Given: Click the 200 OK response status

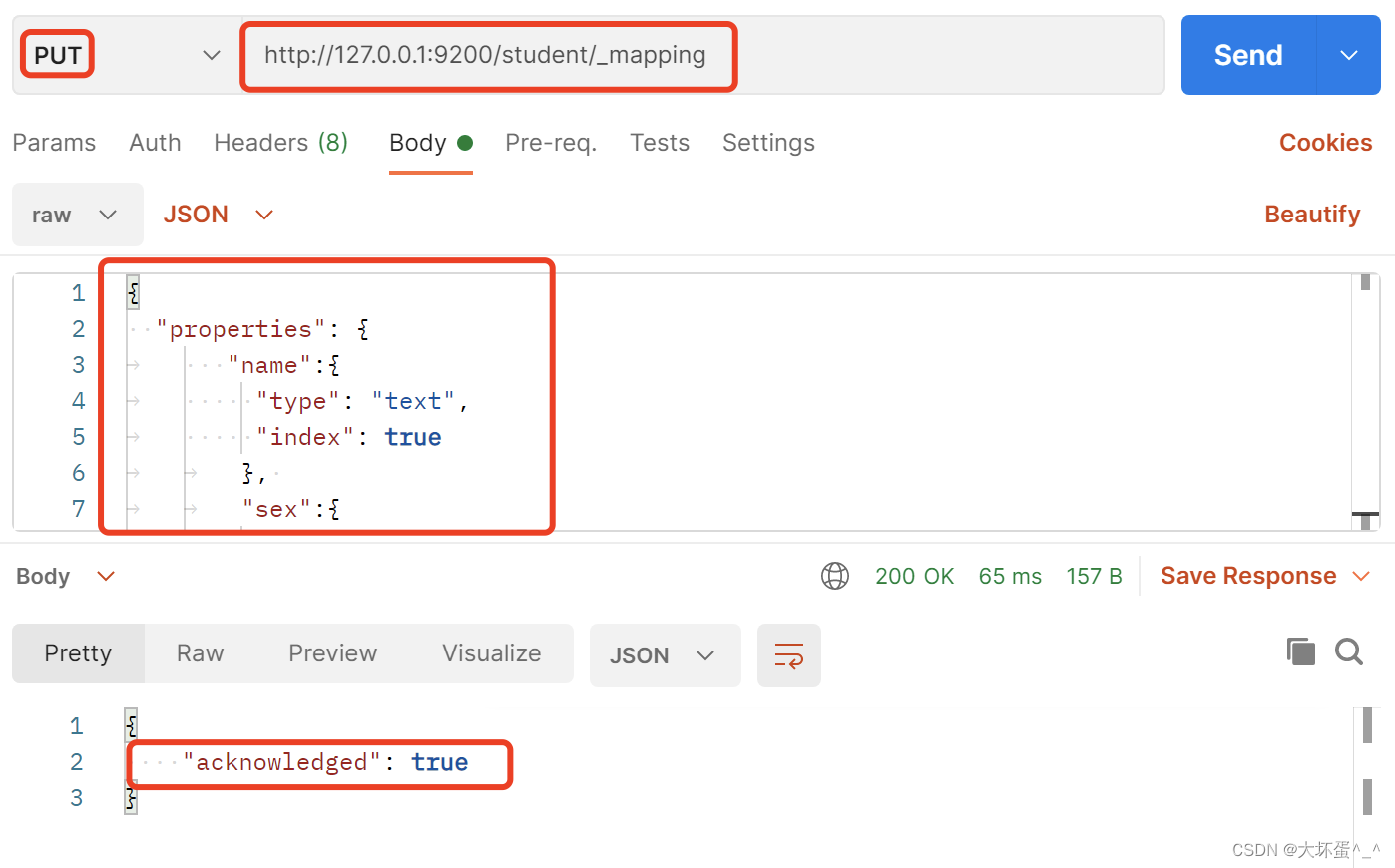Looking at the screenshot, I should coord(914,576).
